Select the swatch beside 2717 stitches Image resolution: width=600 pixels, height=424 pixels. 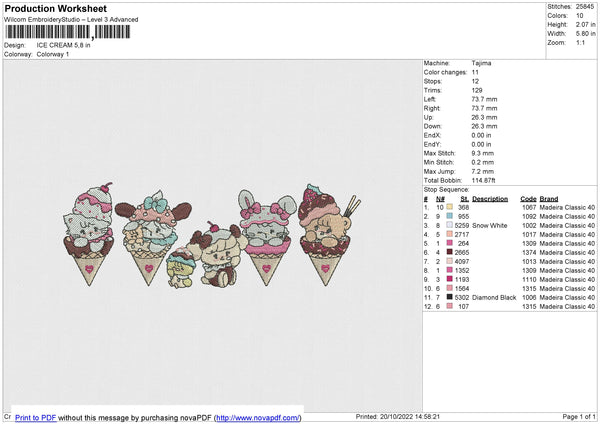coord(450,234)
